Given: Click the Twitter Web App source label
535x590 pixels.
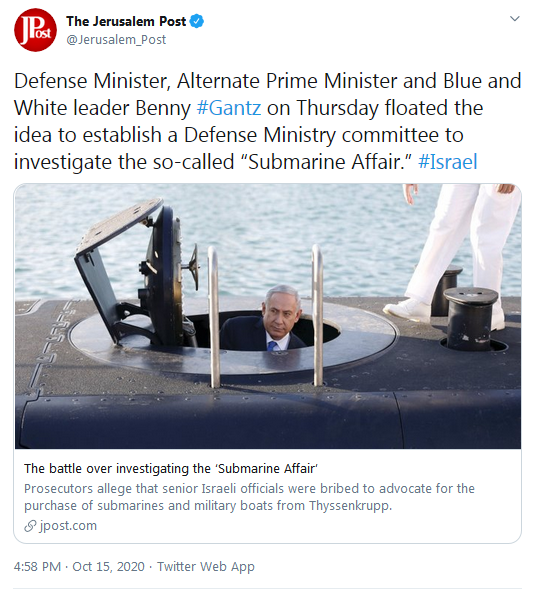Looking at the screenshot, I should (x=205, y=566).
